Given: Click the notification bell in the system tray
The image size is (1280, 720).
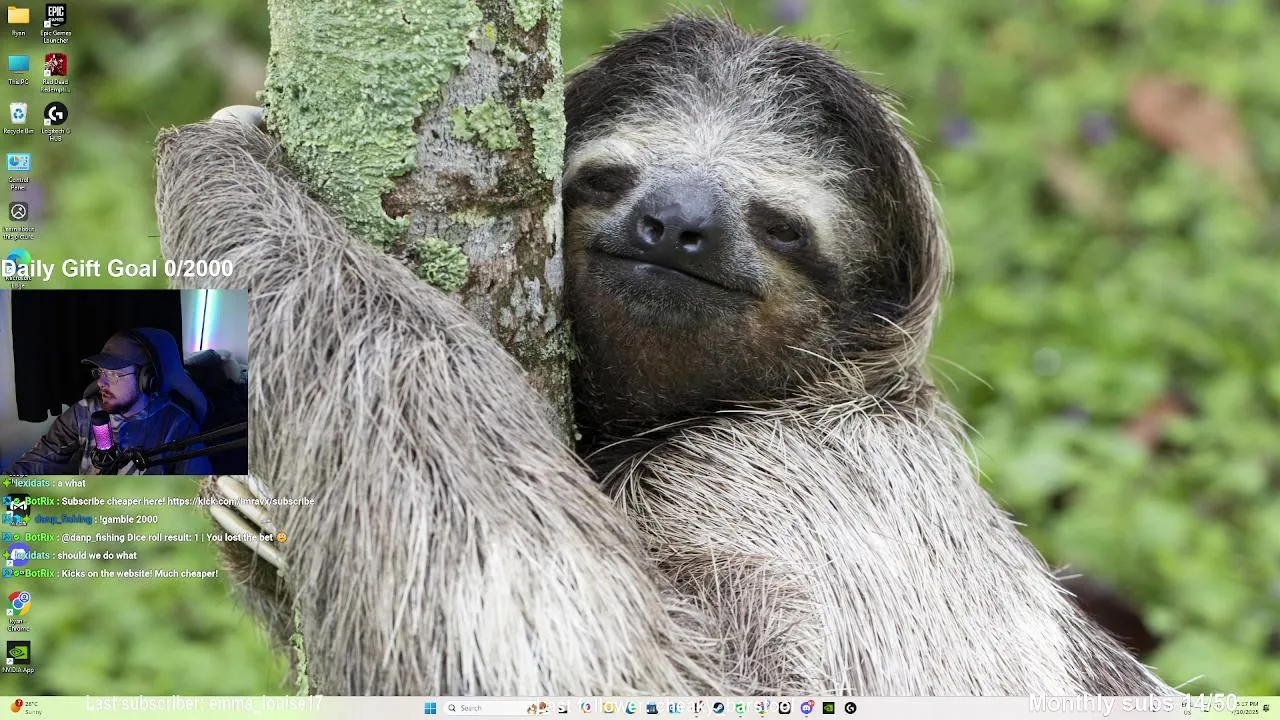Looking at the screenshot, I should pos(1267,708).
